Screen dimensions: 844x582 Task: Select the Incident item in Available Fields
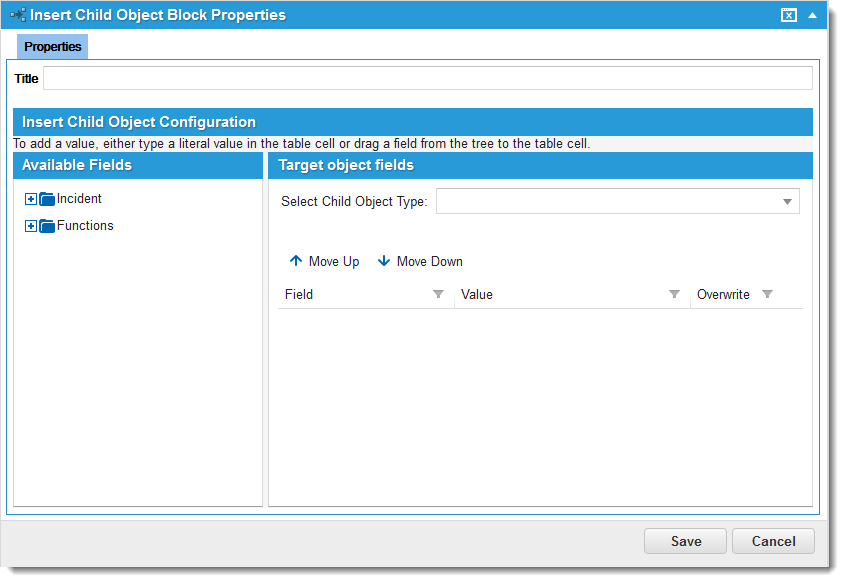(x=80, y=198)
